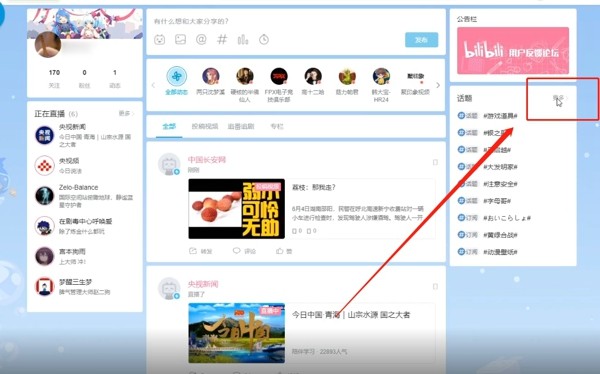This screenshot has width=600, height=374.
Task: Click the 央视频 streamer name
Action: tap(69, 160)
